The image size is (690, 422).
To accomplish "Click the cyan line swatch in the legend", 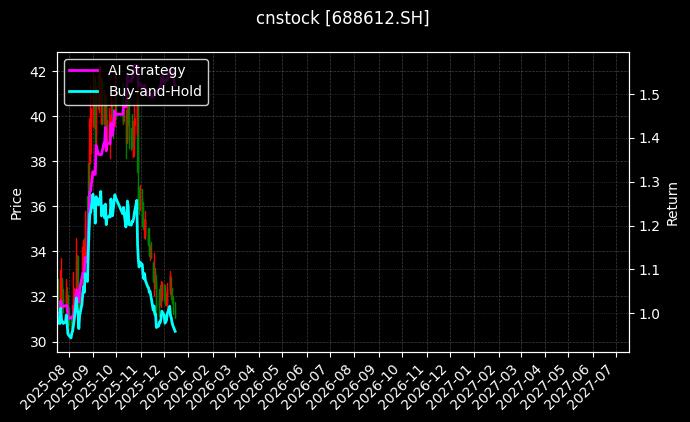I will point(84,91).
